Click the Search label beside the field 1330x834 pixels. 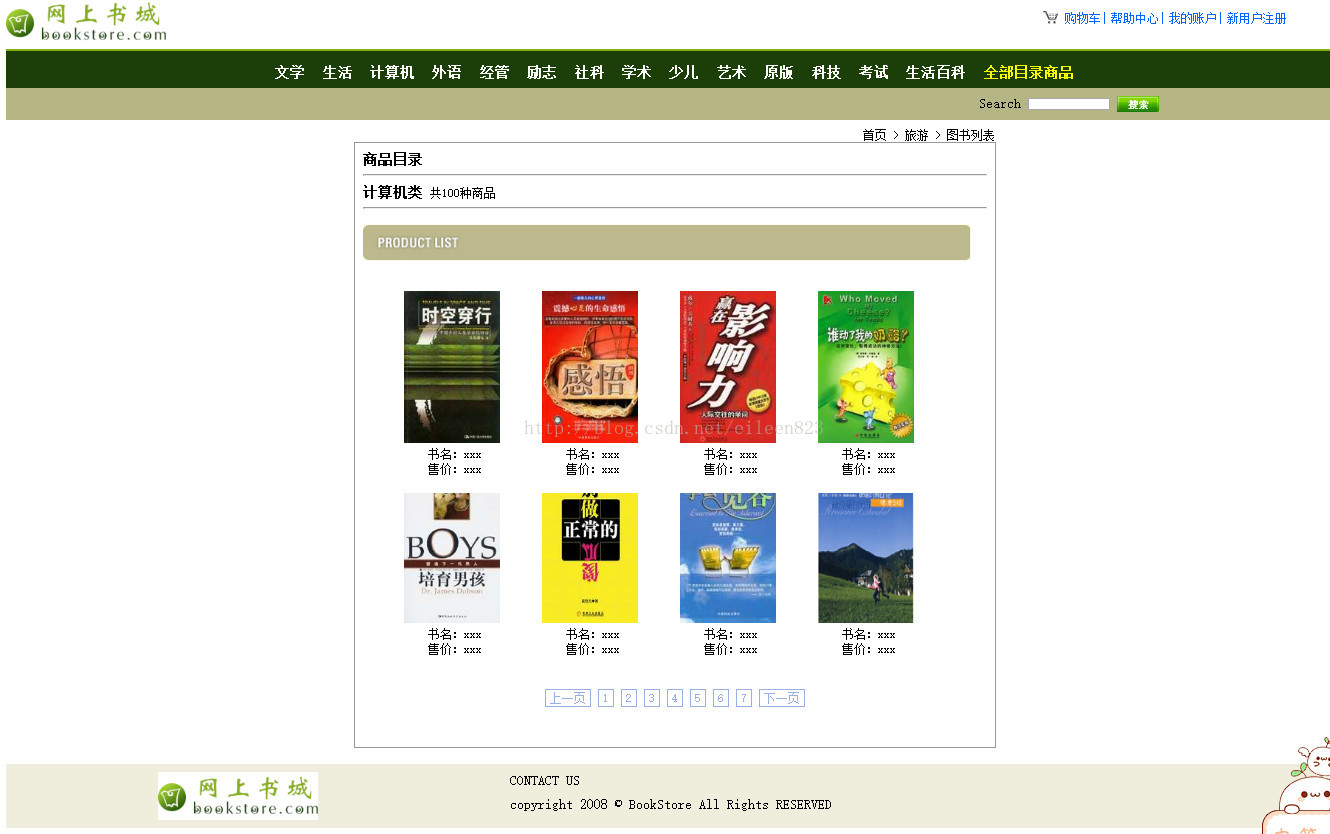click(1000, 104)
